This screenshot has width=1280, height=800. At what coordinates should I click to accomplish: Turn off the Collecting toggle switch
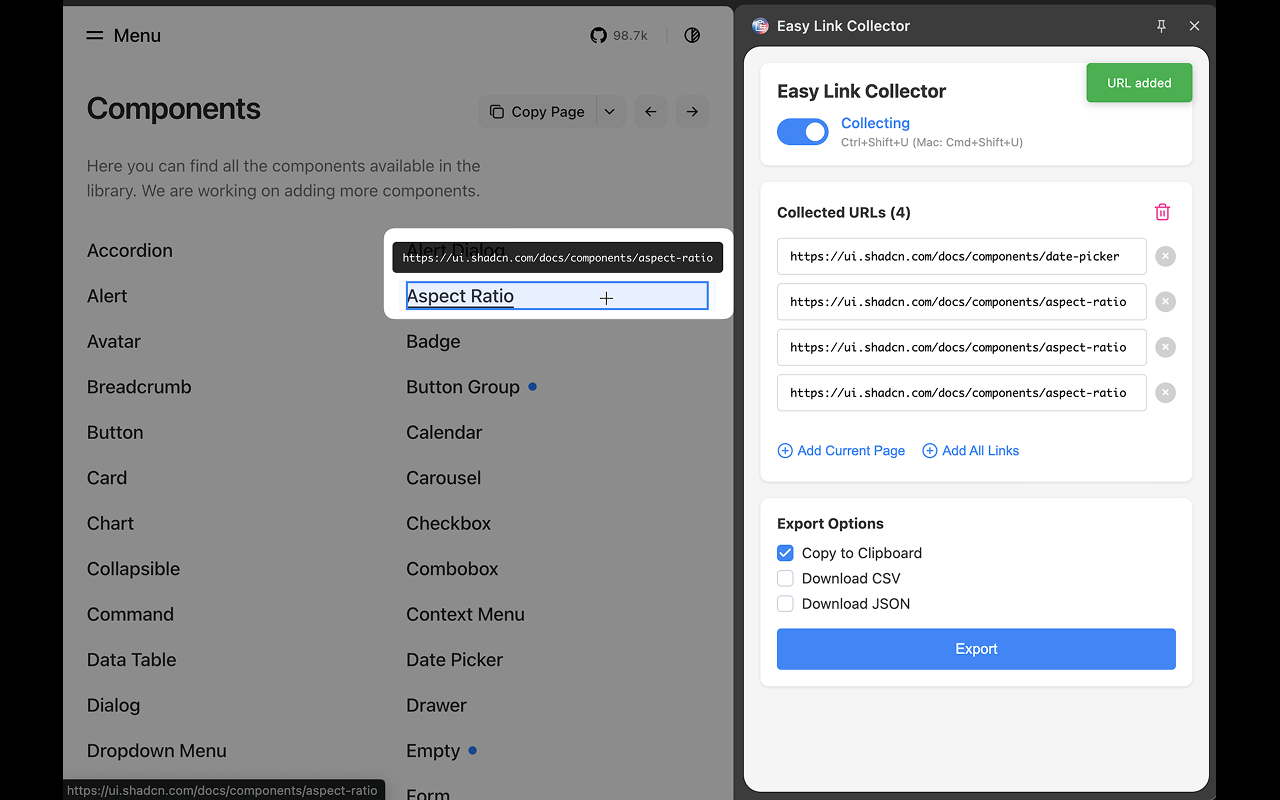pos(803,132)
